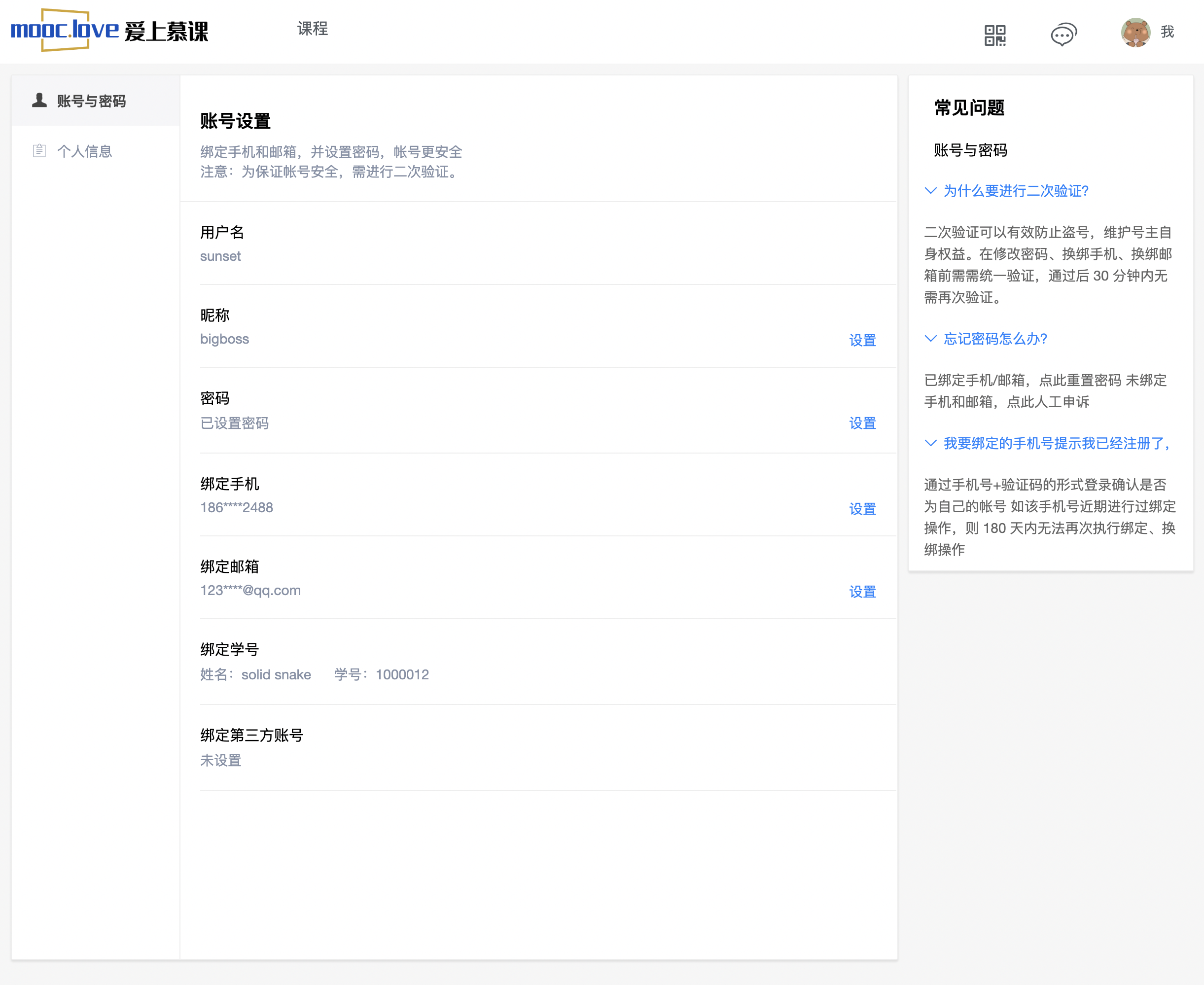Click 设置 link for 绑定邮箱
Image resolution: width=1204 pixels, height=985 pixels.
(862, 591)
